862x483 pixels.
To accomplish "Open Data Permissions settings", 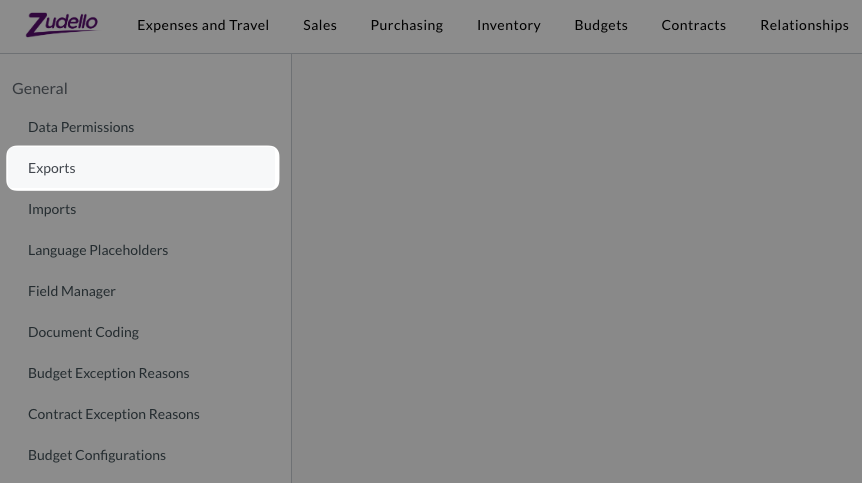I will point(81,127).
